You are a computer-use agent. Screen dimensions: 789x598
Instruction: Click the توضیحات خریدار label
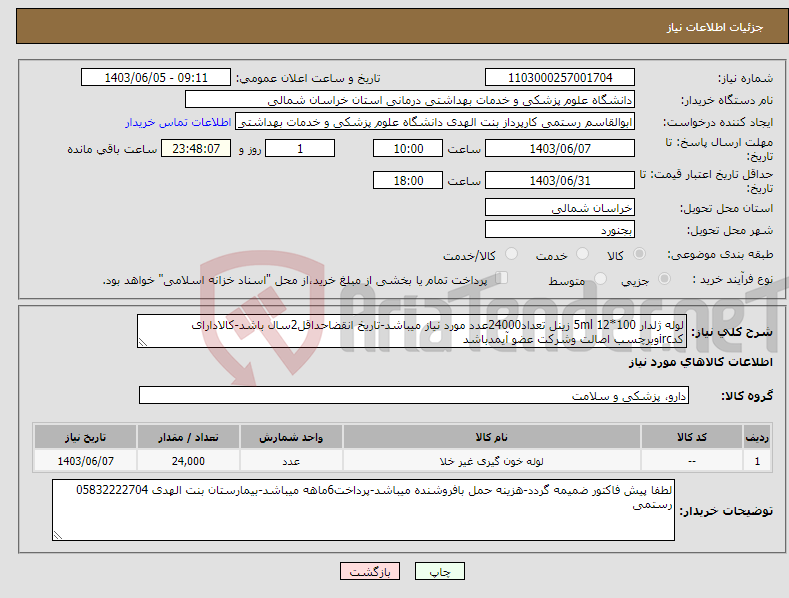point(726,511)
